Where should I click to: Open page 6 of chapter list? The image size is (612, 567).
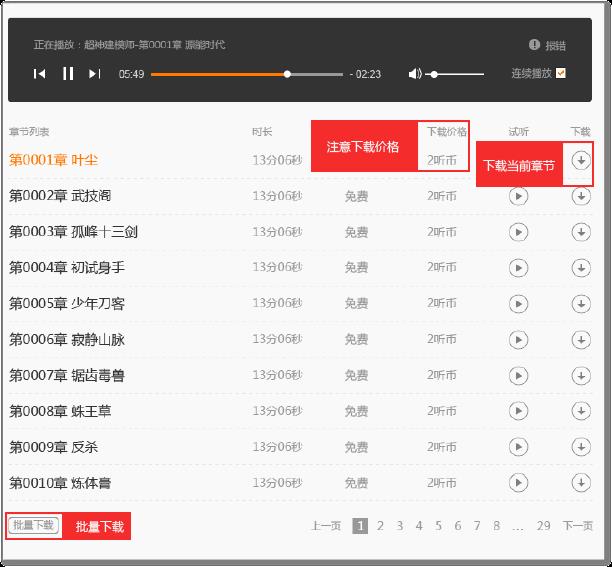pos(458,526)
